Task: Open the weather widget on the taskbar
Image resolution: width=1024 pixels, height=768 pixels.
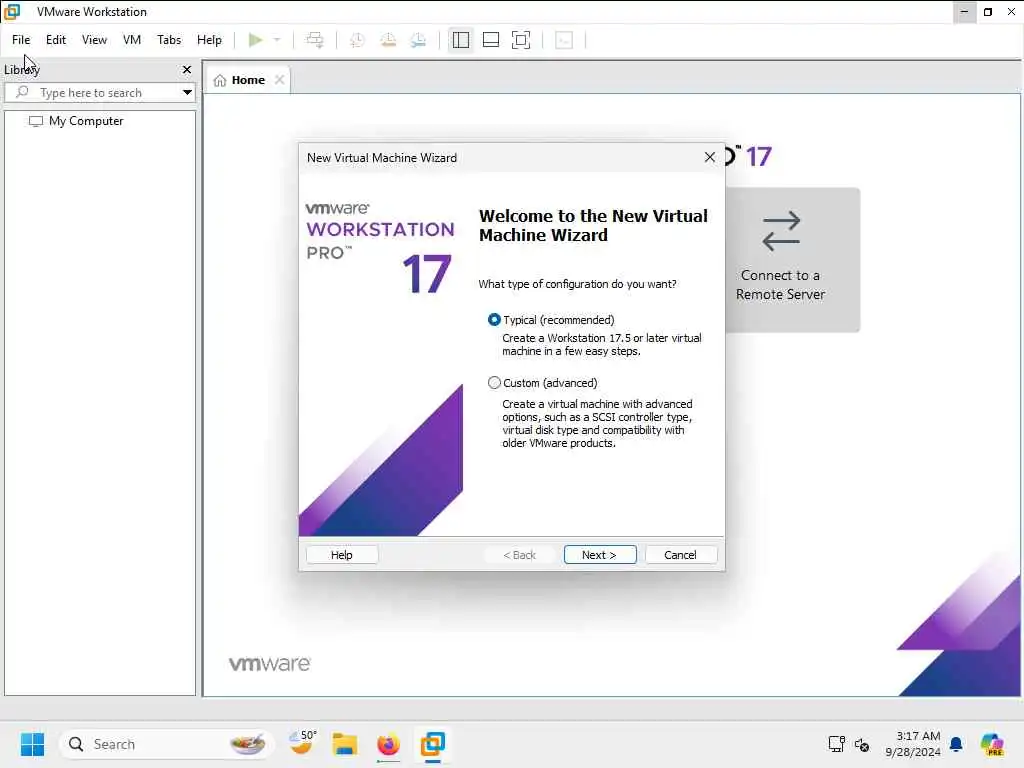Action: tap(303, 743)
